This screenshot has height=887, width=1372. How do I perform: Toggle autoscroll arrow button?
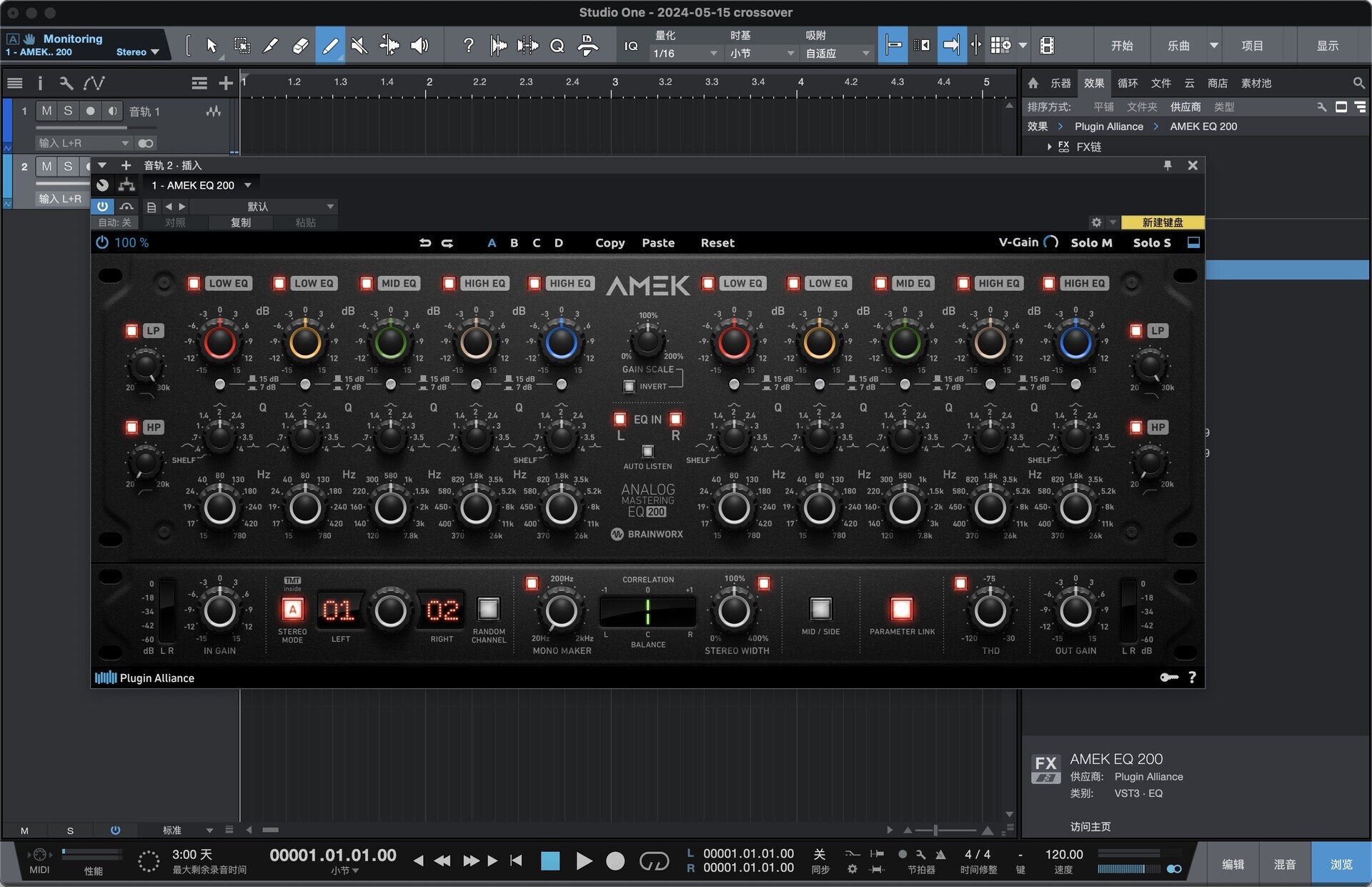pos(951,46)
